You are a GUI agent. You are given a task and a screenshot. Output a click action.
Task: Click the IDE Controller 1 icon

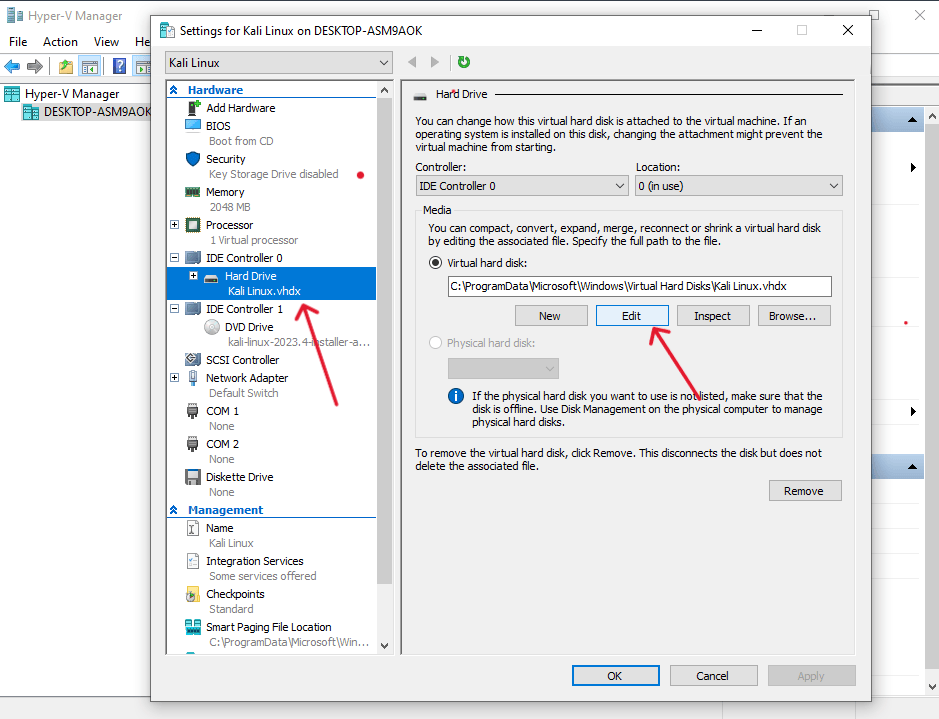coord(193,309)
